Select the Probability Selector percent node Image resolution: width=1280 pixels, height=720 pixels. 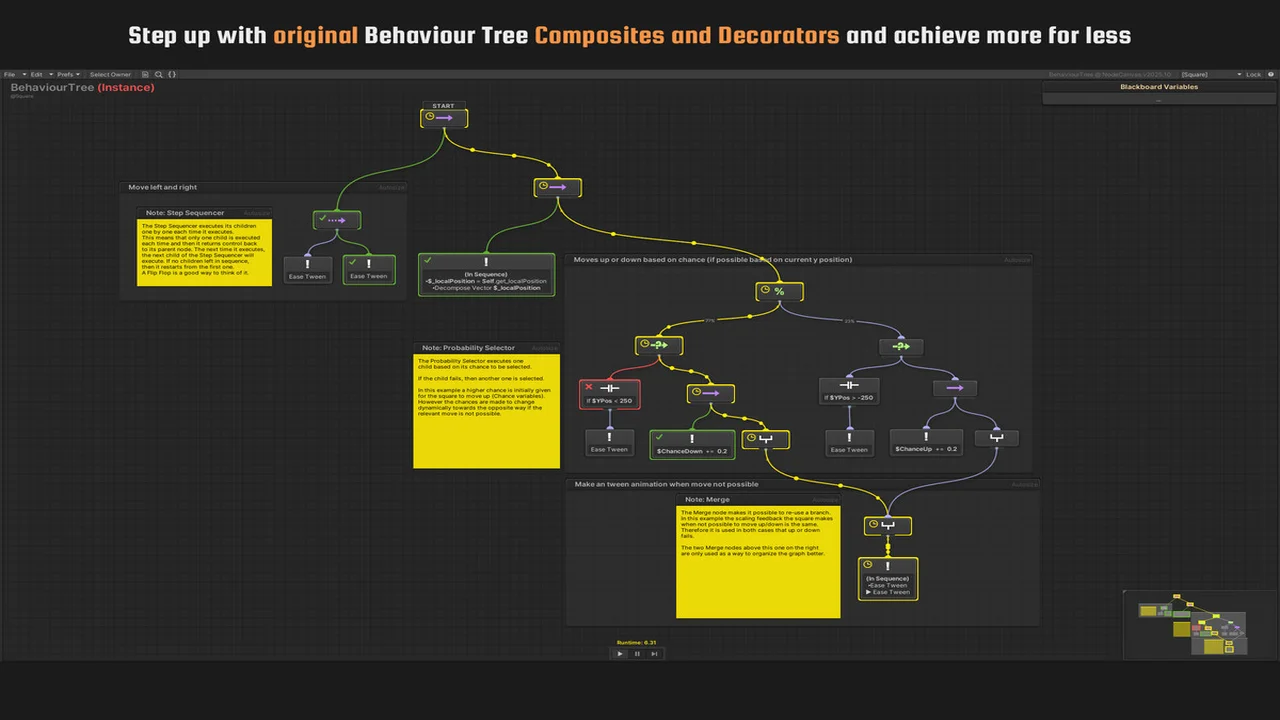(779, 292)
